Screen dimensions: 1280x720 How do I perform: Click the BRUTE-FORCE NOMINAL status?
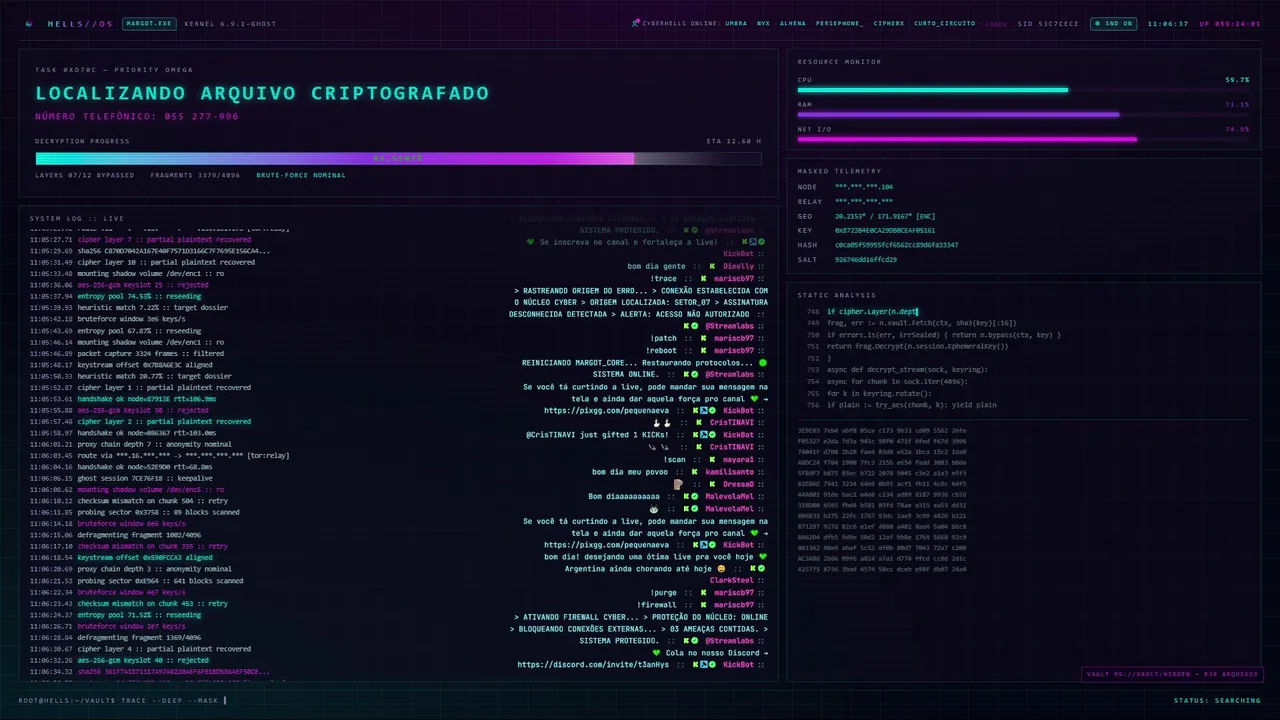pyautogui.click(x=301, y=175)
